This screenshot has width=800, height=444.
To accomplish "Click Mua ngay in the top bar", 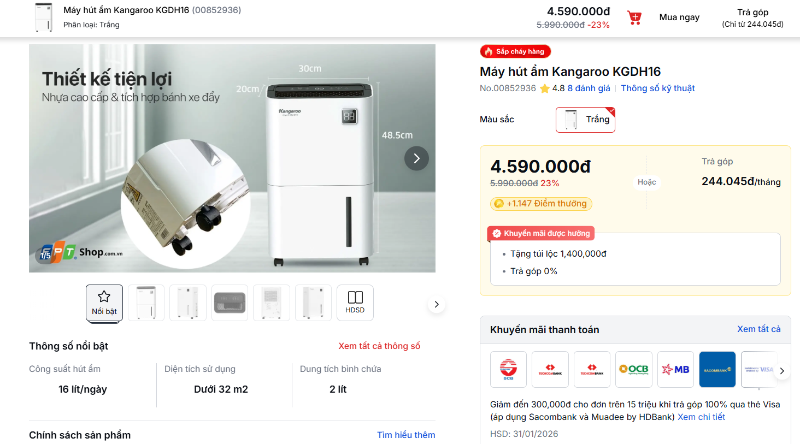I will 679,18.
